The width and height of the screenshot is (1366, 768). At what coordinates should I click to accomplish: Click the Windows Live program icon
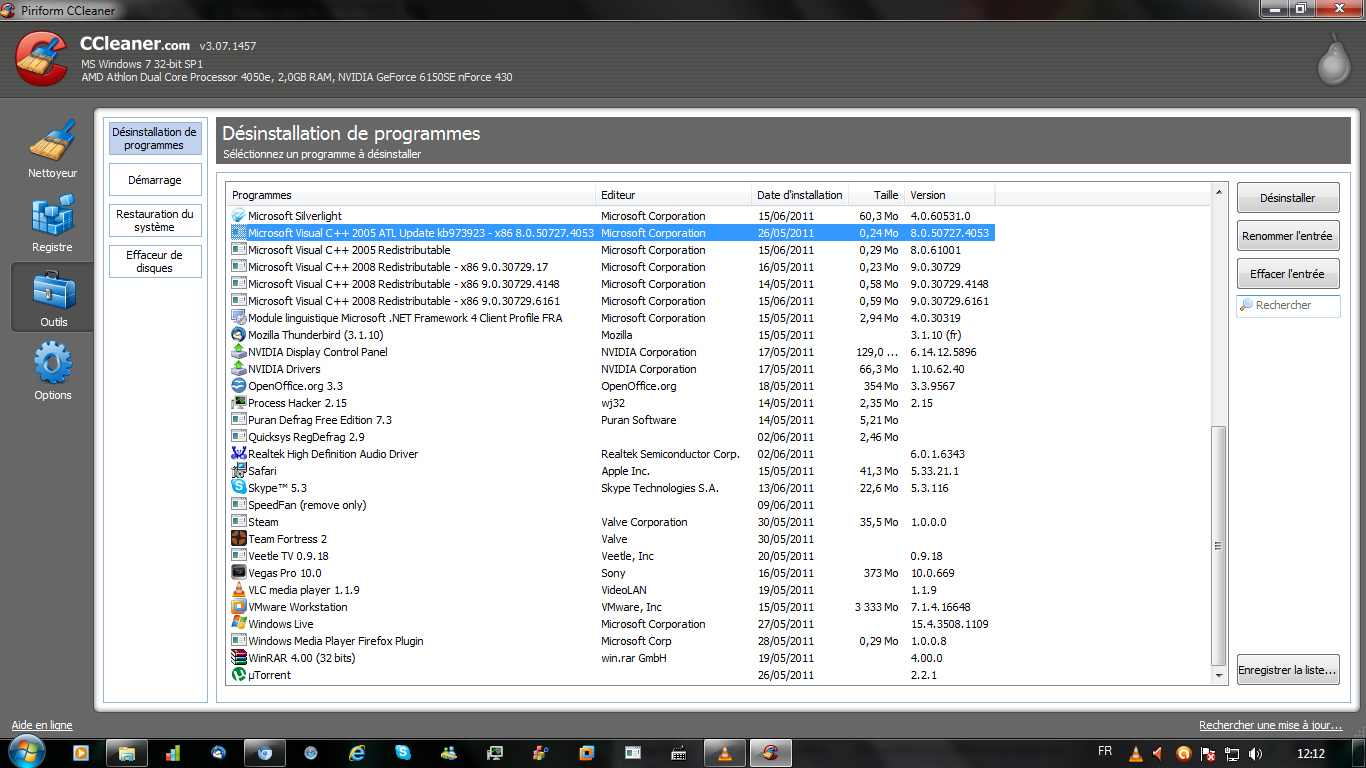point(239,624)
